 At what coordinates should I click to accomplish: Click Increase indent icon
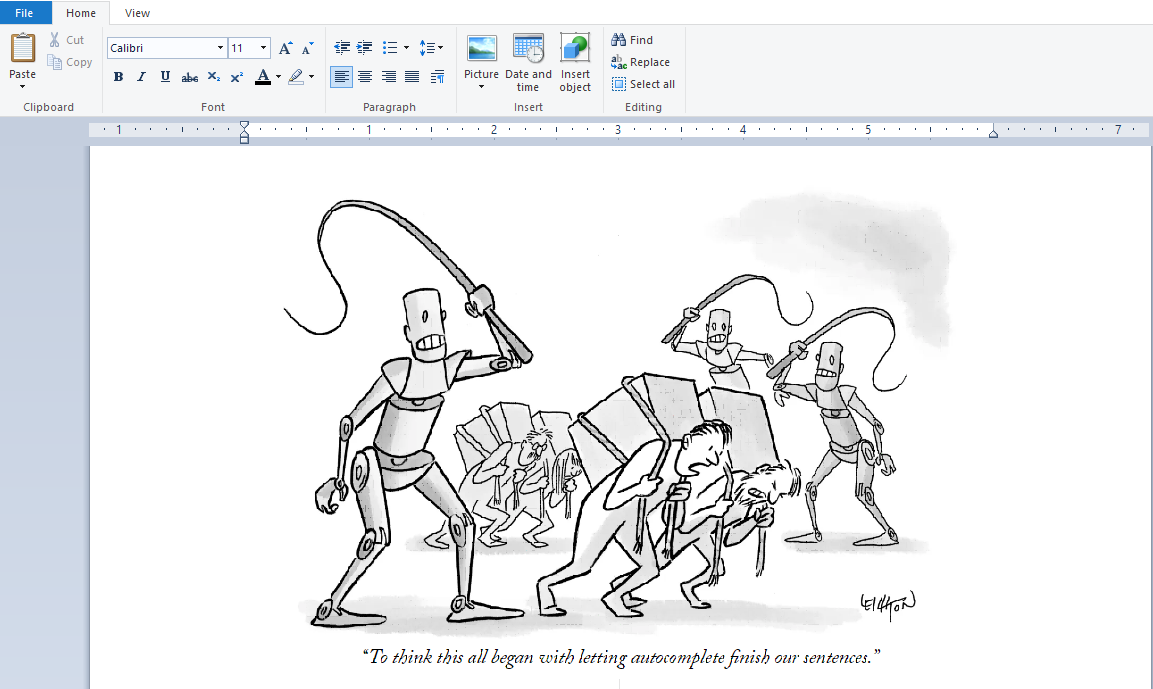[x=364, y=48]
